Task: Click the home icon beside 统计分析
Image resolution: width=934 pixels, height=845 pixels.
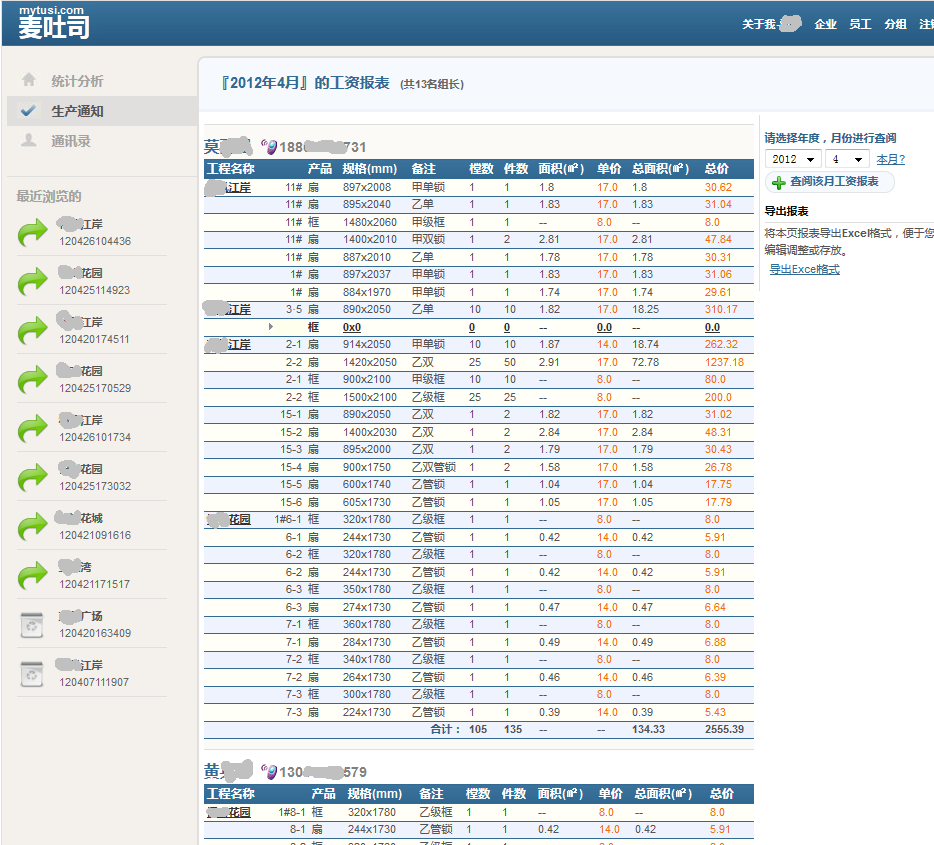Action: pyautogui.click(x=29, y=80)
